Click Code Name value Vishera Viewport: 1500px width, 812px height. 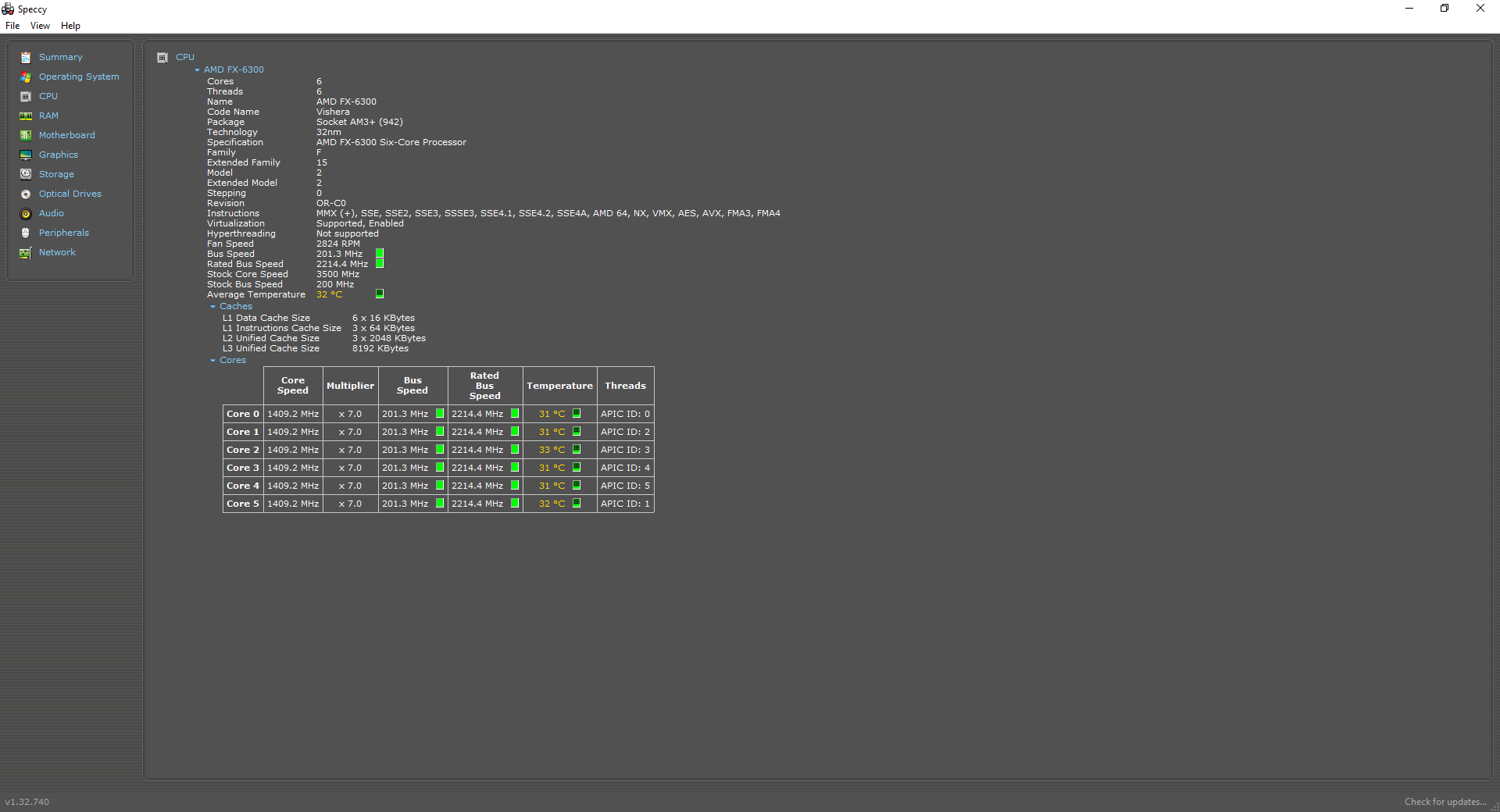point(333,112)
